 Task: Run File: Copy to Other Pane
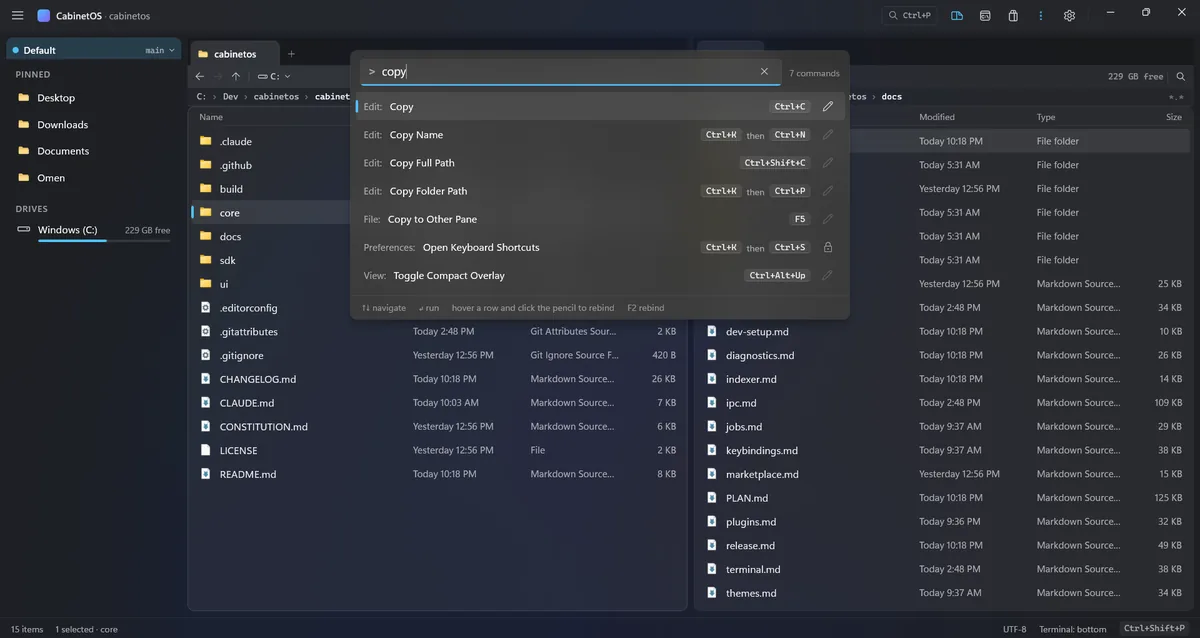pyautogui.click(x=600, y=219)
